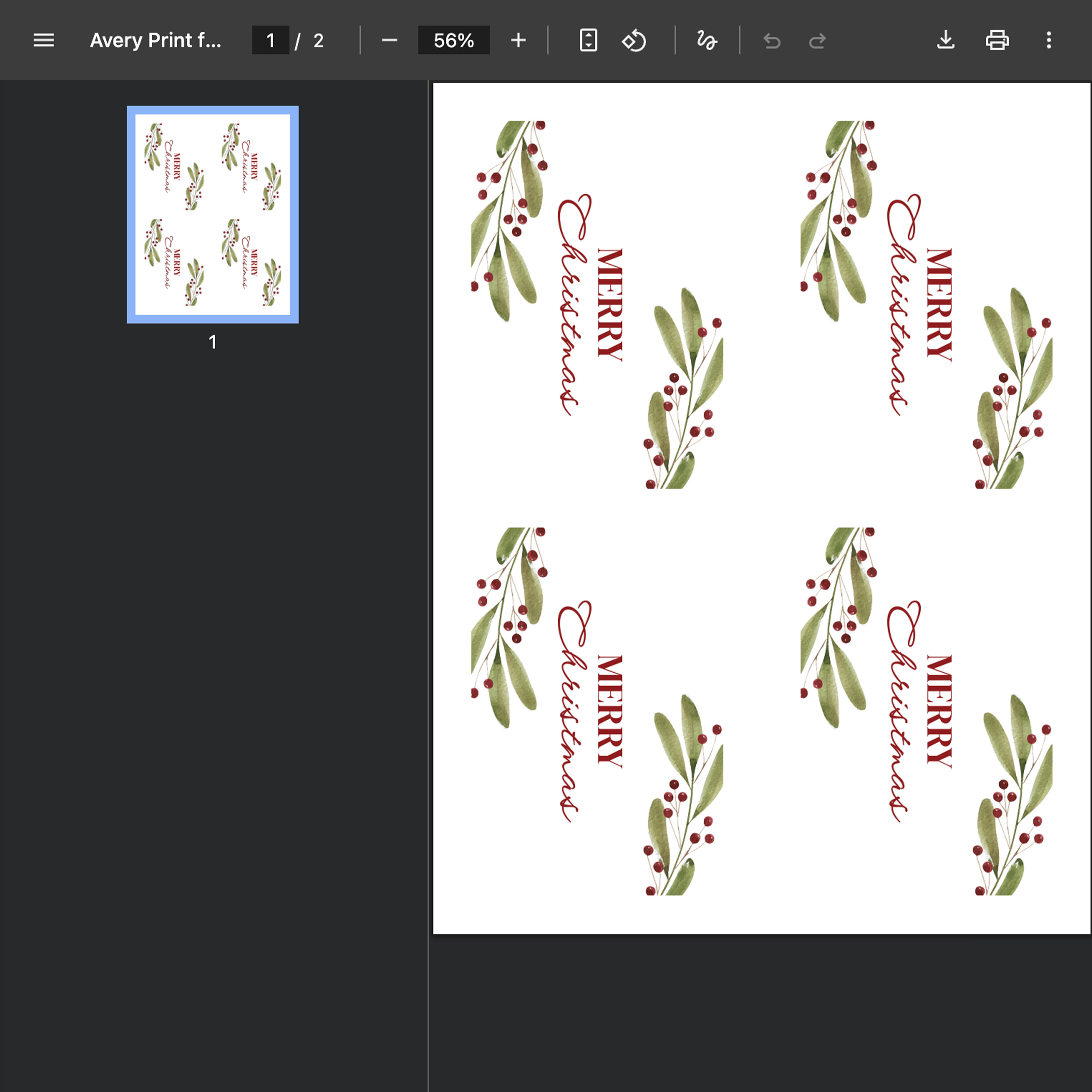The height and width of the screenshot is (1092, 1092).
Task: Open the sidebar menu
Action: pos(44,40)
